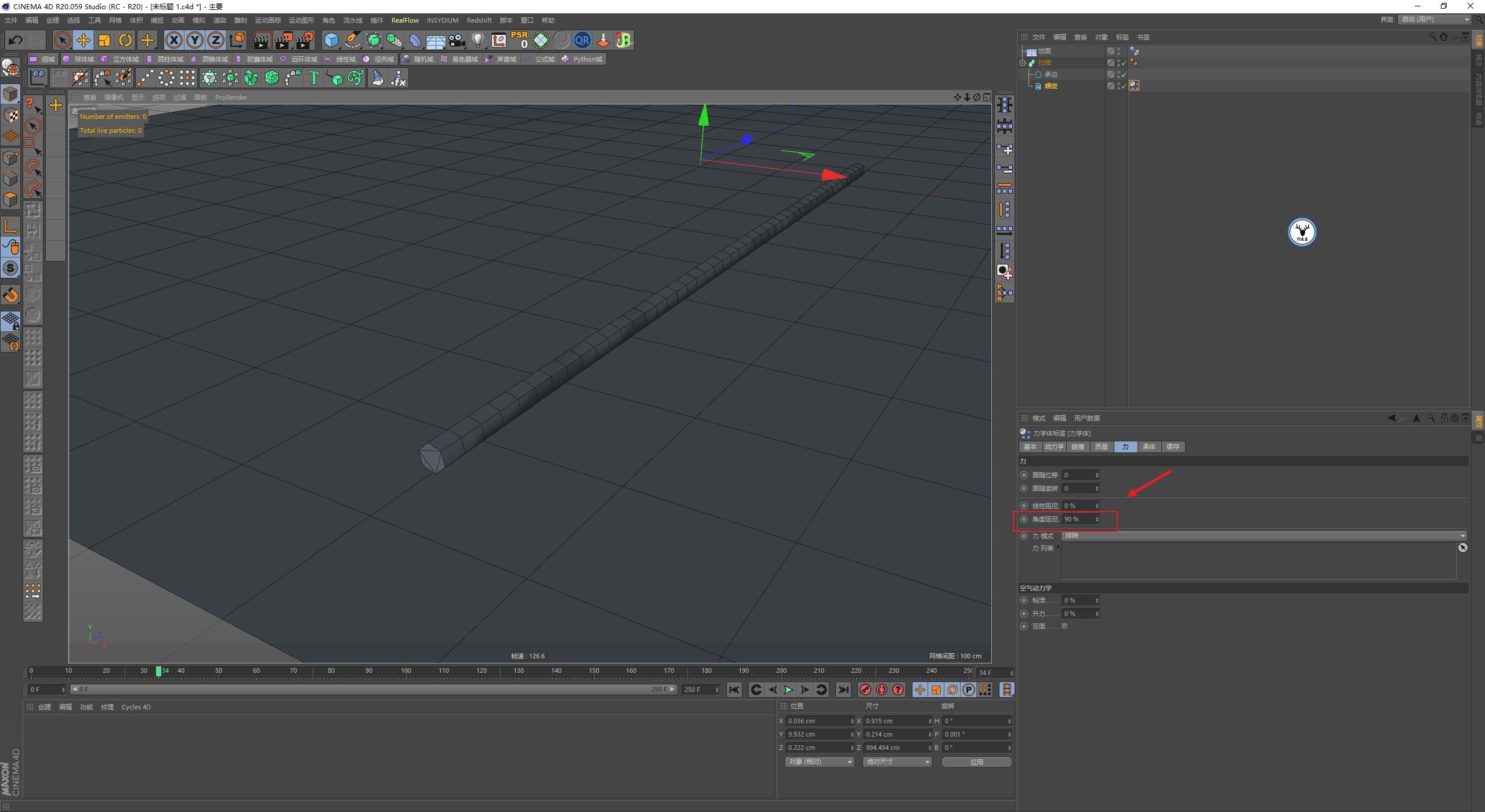Click the play button in the timeline
The height and width of the screenshot is (812, 1485).
click(x=788, y=690)
